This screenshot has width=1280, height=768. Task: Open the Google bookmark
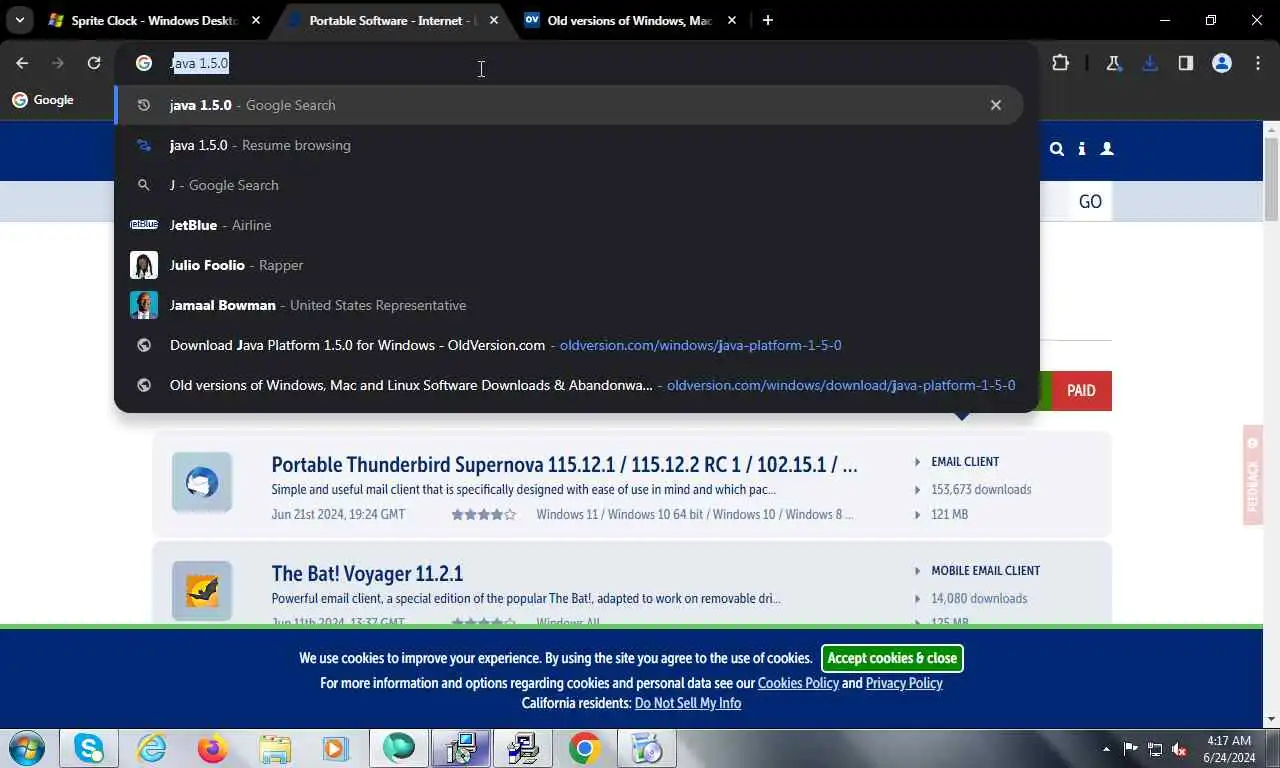[x=43, y=100]
